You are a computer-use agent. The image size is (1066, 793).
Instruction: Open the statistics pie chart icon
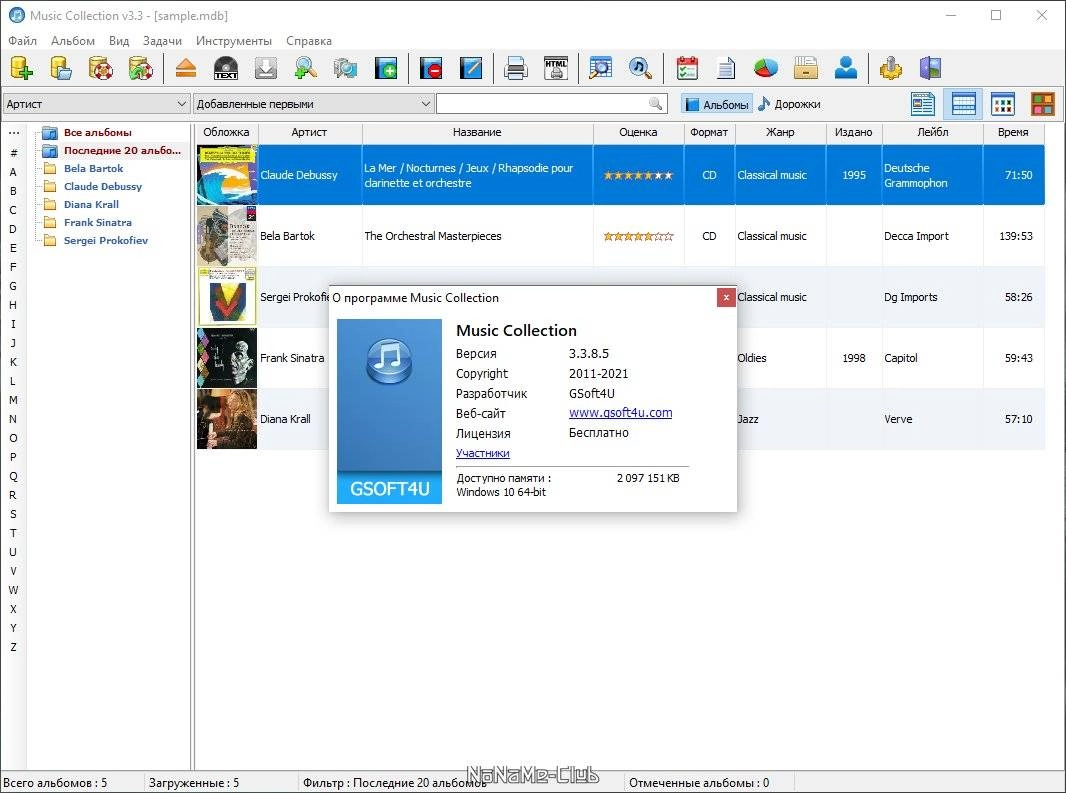(x=766, y=68)
